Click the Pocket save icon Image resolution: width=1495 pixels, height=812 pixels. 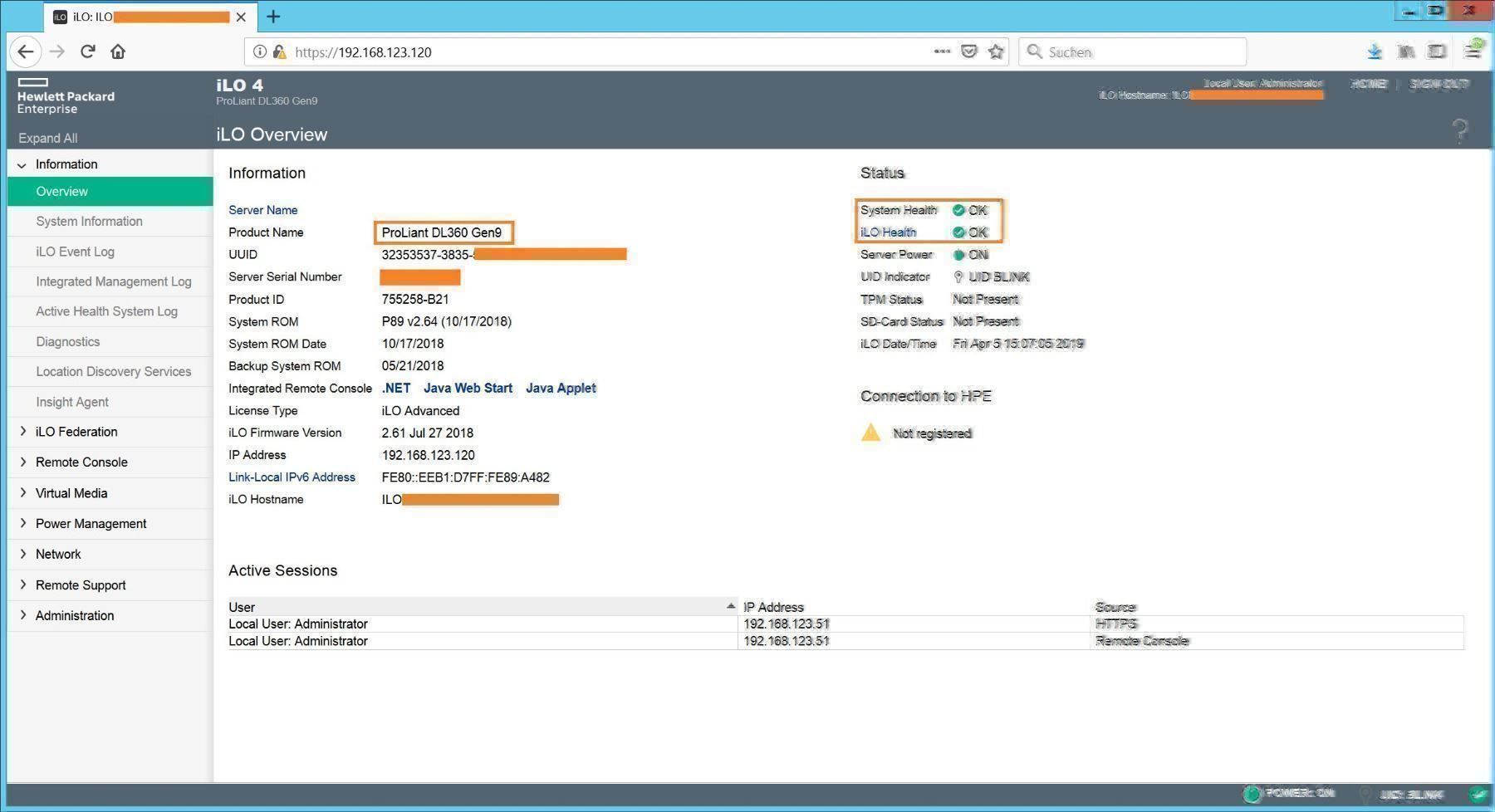[968, 51]
